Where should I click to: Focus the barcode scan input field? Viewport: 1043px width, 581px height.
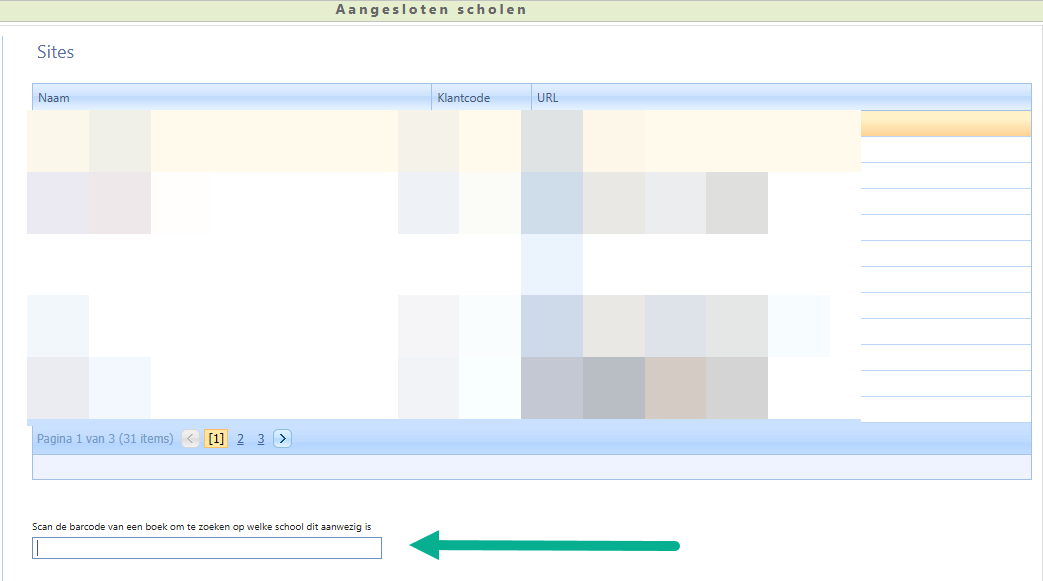207,548
